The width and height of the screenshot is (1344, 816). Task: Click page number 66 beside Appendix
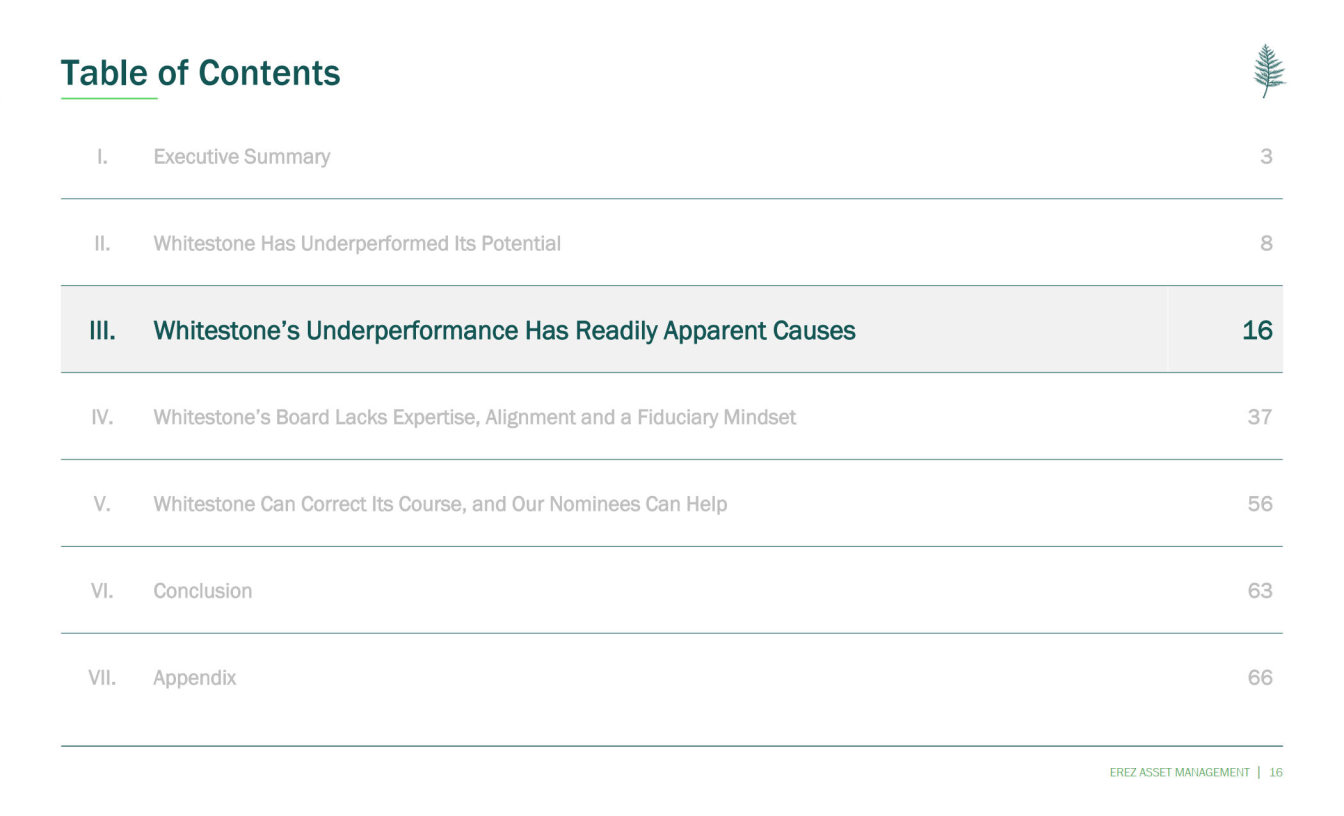click(1259, 678)
